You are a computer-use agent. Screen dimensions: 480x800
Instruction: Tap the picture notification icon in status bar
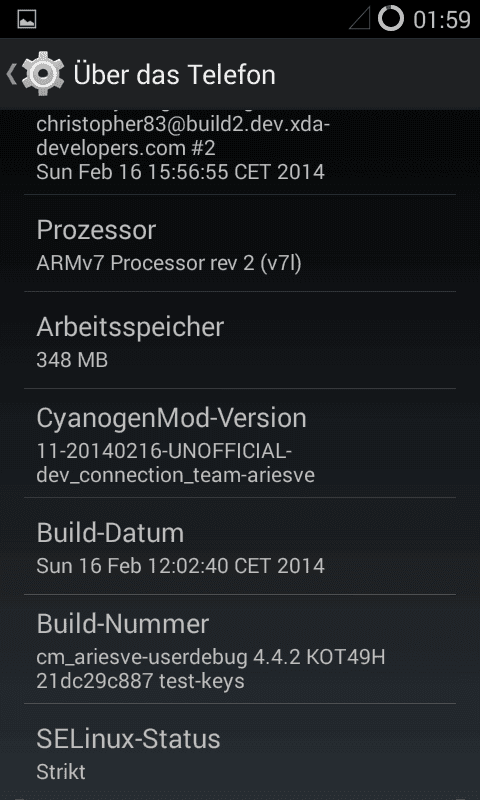click(x=27, y=19)
